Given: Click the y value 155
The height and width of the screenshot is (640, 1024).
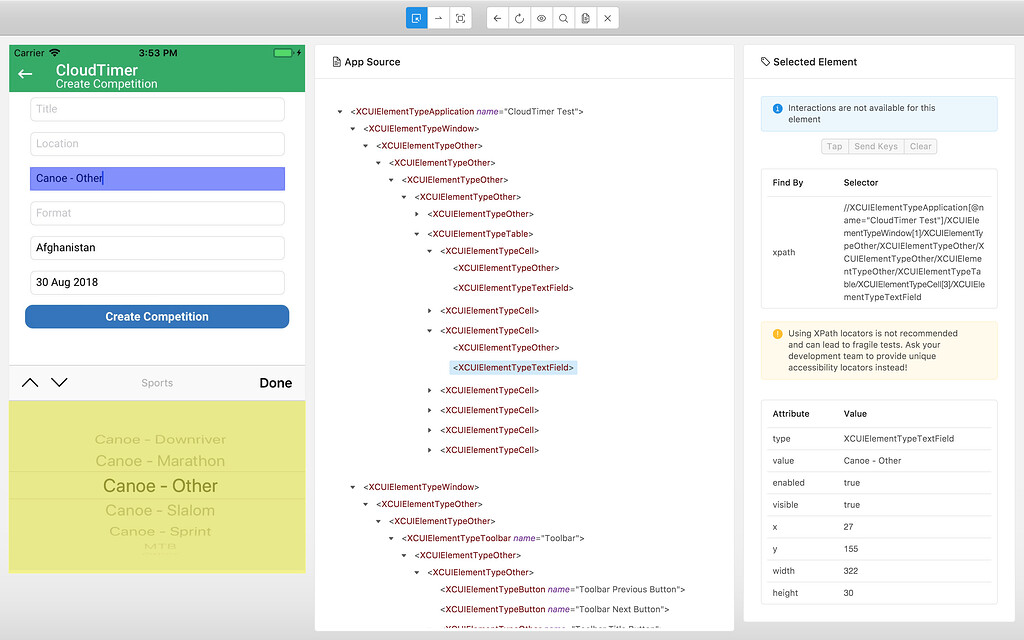Looking at the screenshot, I should pos(850,549).
